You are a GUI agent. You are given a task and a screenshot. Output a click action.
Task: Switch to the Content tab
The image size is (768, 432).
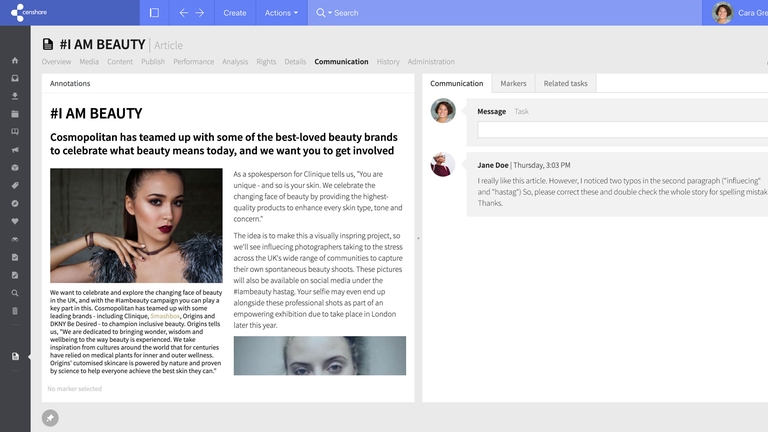point(120,62)
